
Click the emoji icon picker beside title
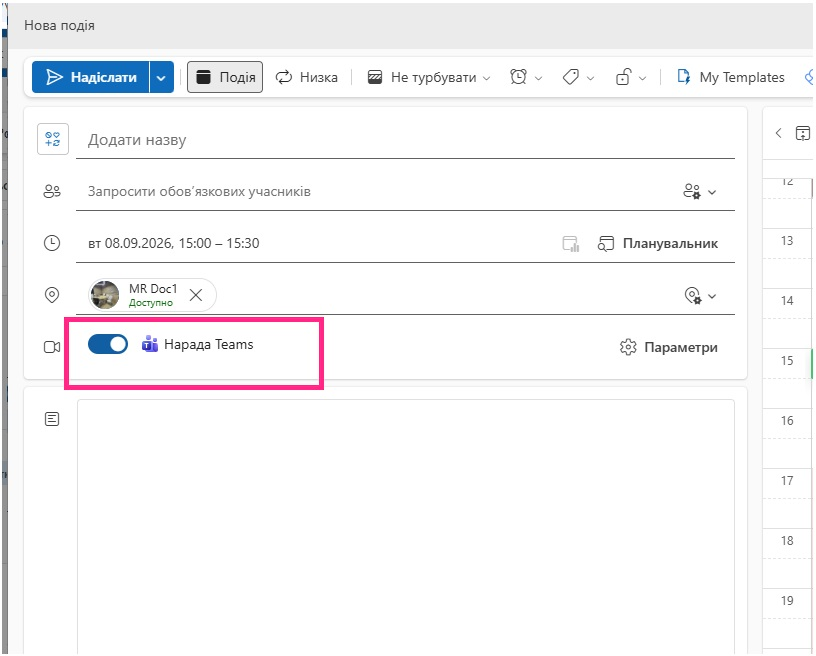coord(53,139)
